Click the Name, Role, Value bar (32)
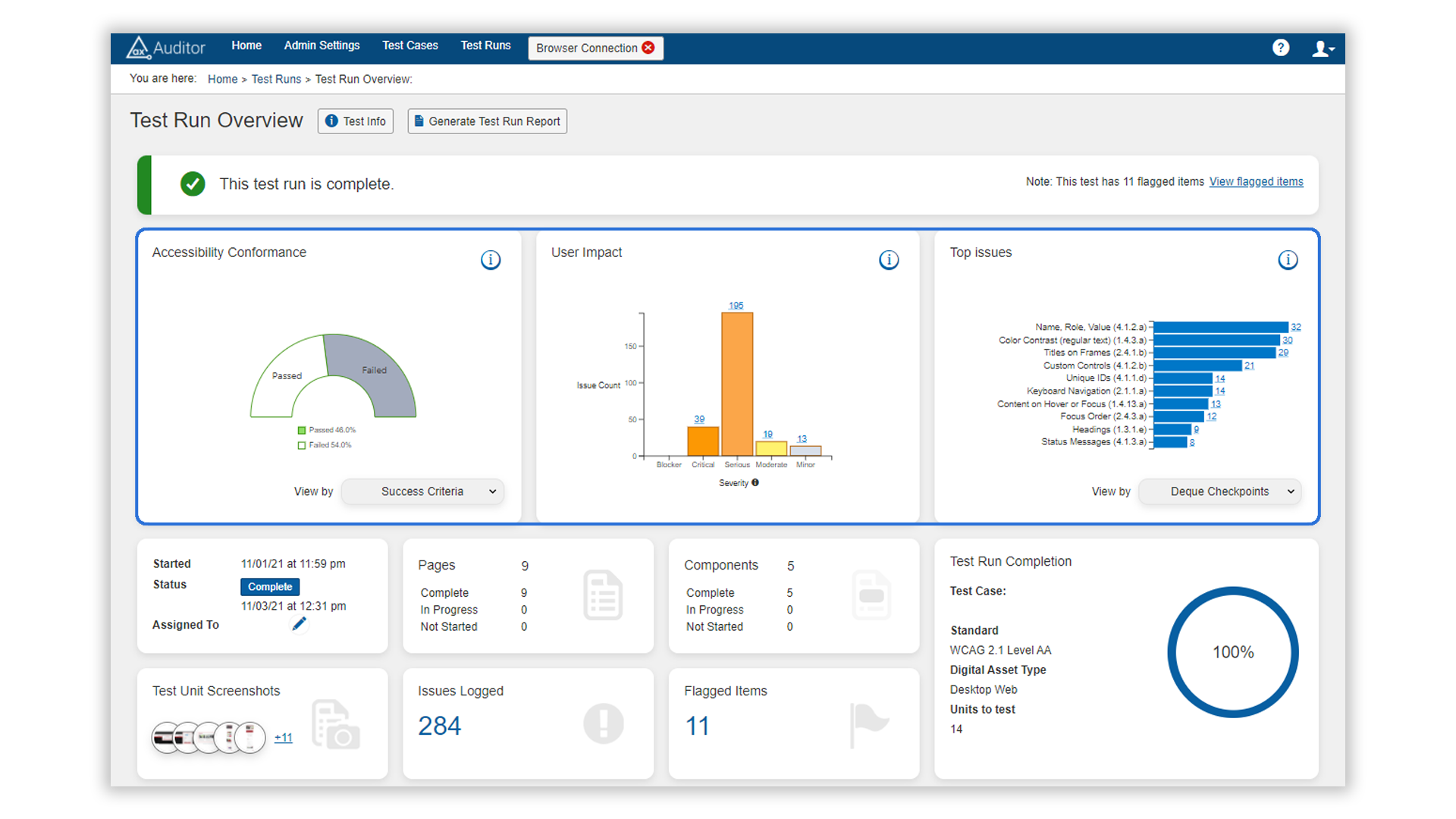The width and height of the screenshot is (1456, 819). pos(1221,327)
